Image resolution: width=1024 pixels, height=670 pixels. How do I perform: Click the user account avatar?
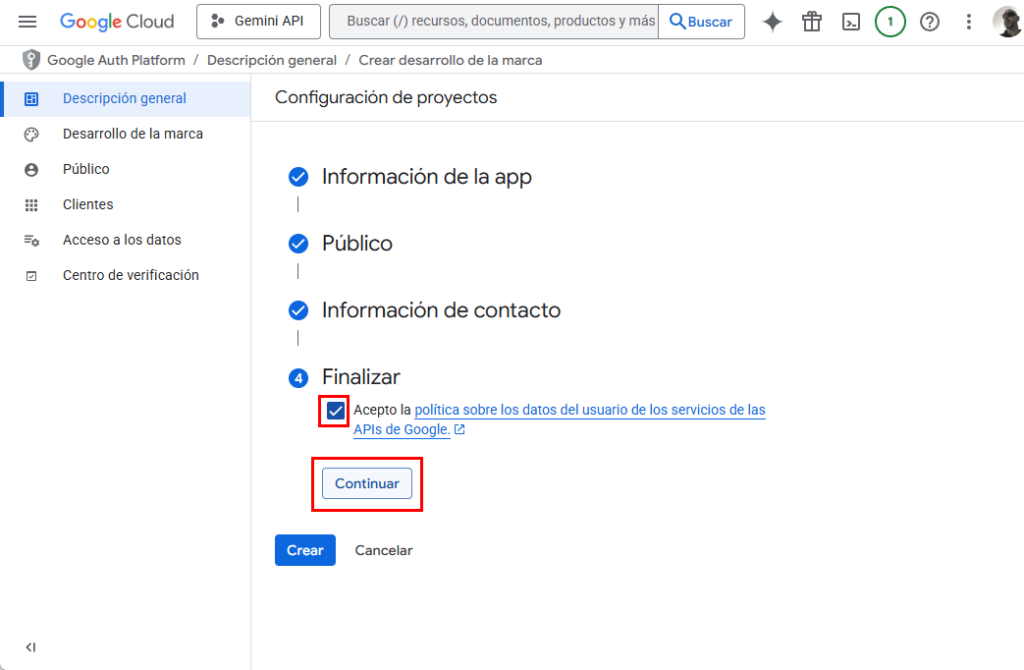[1007, 22]
